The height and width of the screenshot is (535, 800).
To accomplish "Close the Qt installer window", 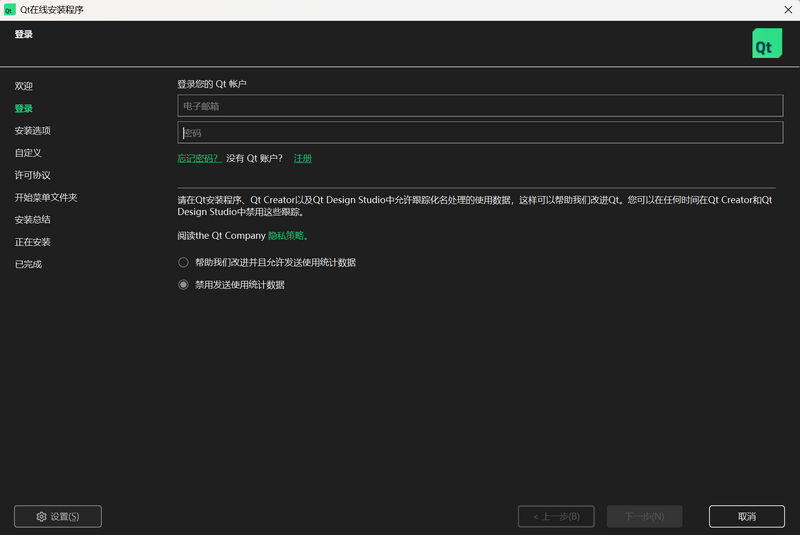I will [x=788, y=10].
